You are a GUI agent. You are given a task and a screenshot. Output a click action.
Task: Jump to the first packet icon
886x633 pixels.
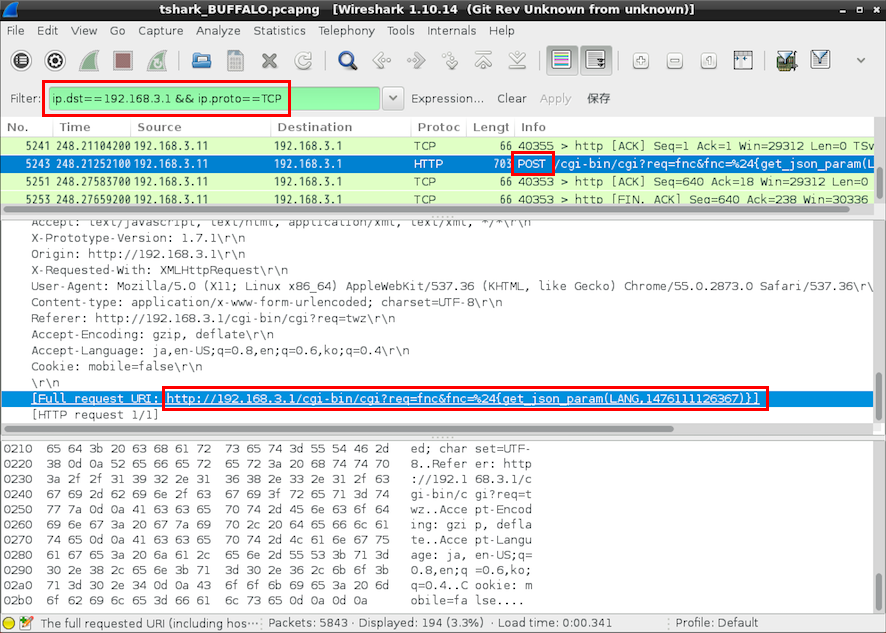483,60
